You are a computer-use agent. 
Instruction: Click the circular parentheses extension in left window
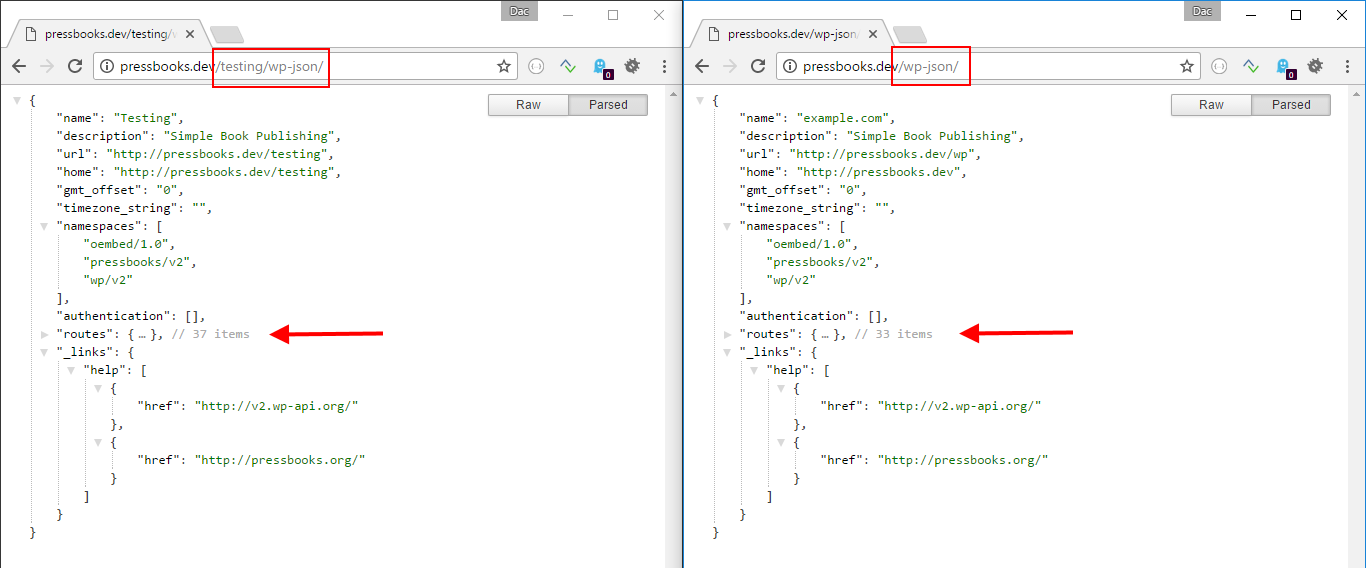[536, 66]
